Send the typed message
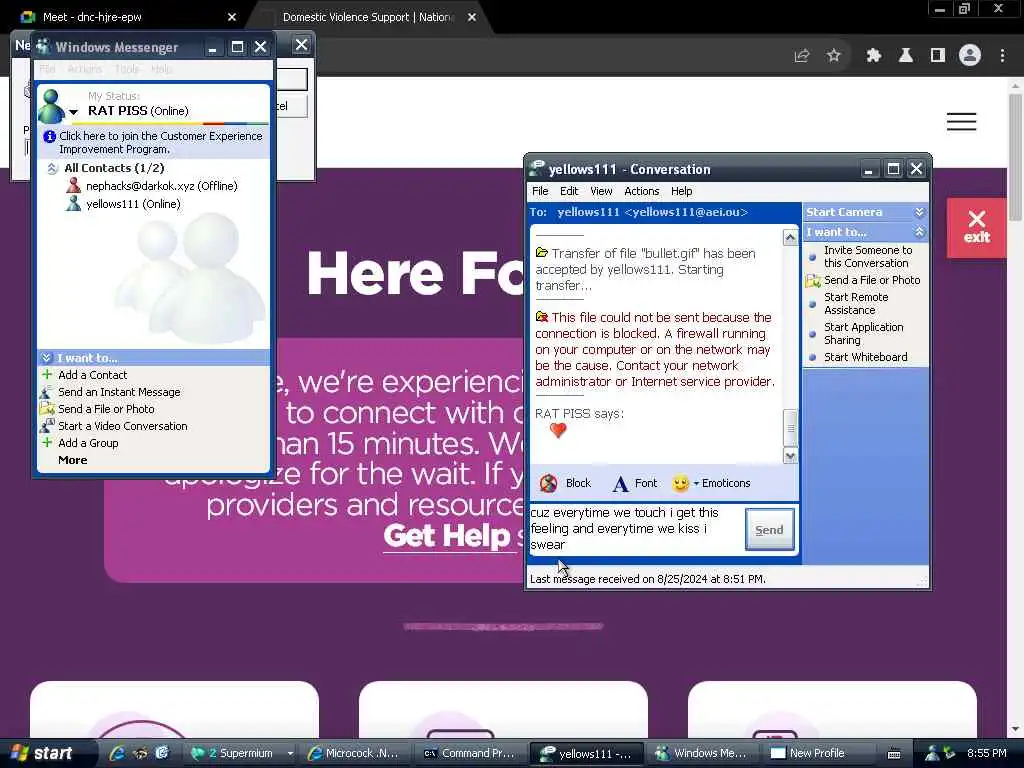 point(769,530)
